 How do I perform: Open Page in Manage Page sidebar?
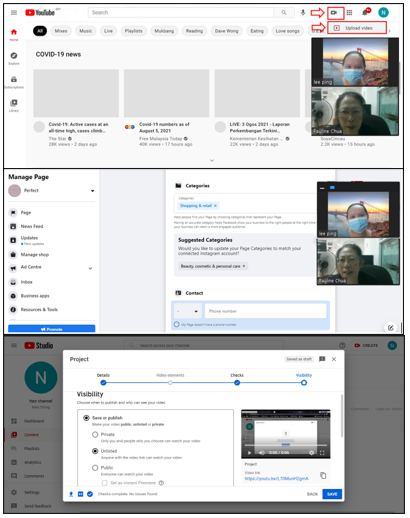tap(26, 213)
